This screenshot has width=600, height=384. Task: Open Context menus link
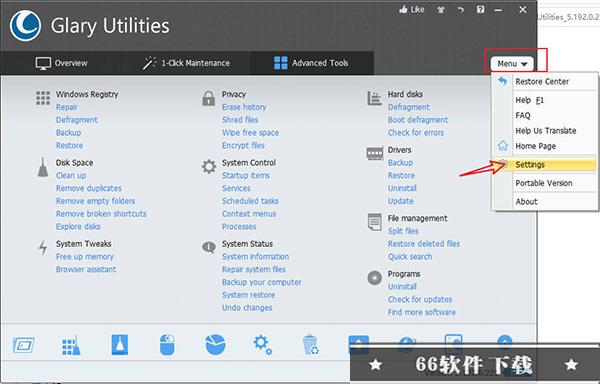249,214
